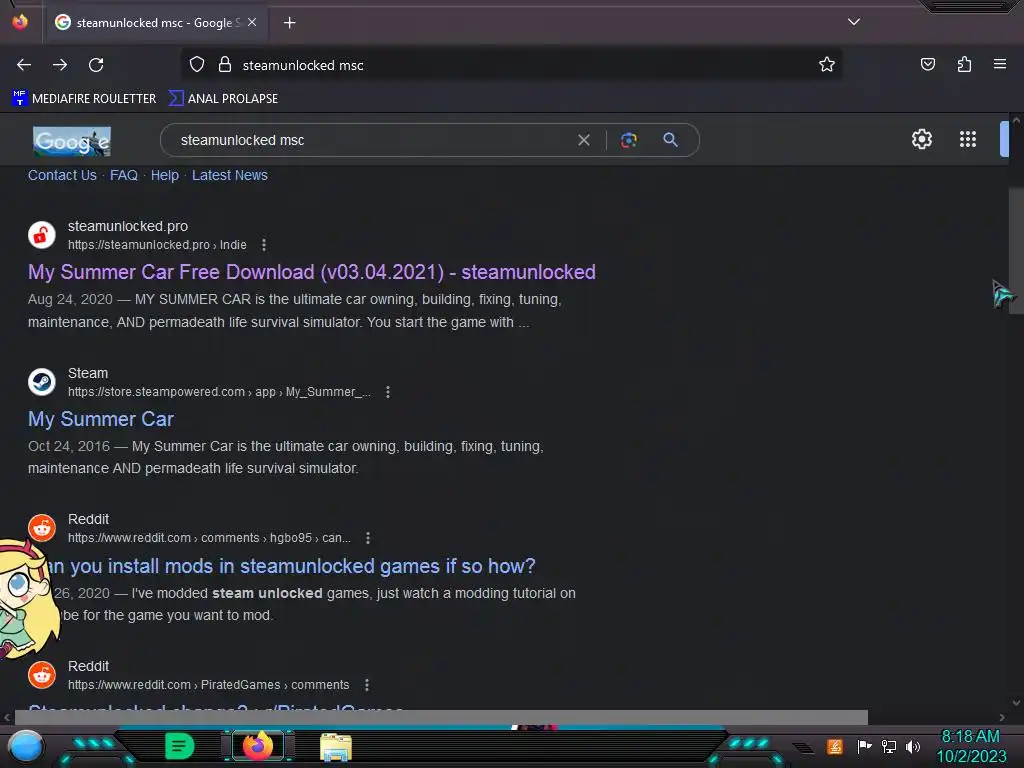Click the vertical page scrollbar thumb
The height and width of the screenshot is (768, 1024).
pos(1016,251)
